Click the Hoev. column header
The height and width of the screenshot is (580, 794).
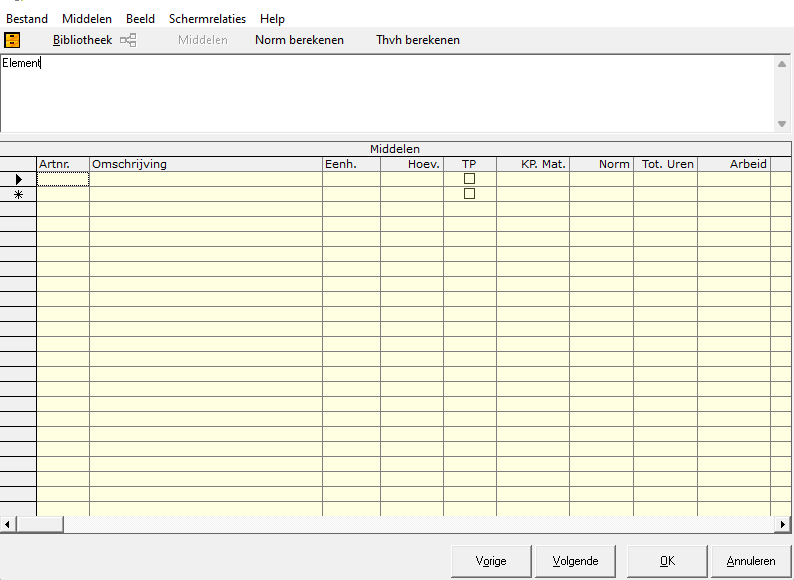pos(412,164)
